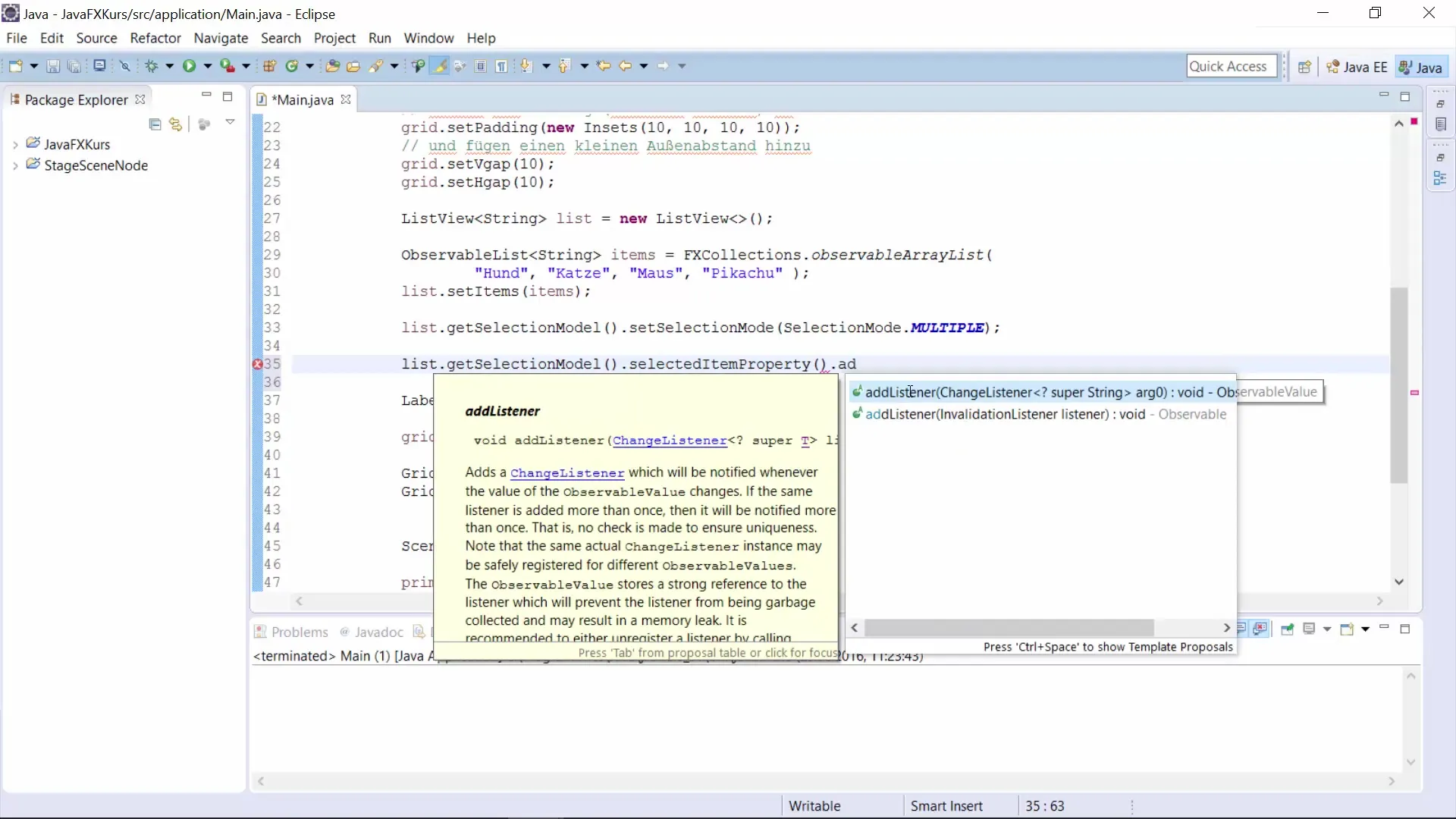This screenshot has height=819, width=1456.
Task: Open the Package Explorer View Menu
Action: click(x=230, y=123)
